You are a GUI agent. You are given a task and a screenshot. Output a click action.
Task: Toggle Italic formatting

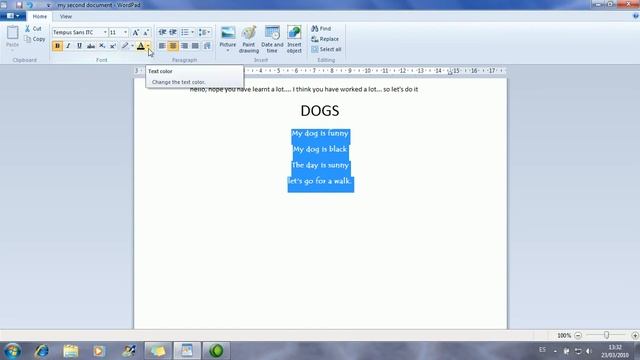(68, 46)
